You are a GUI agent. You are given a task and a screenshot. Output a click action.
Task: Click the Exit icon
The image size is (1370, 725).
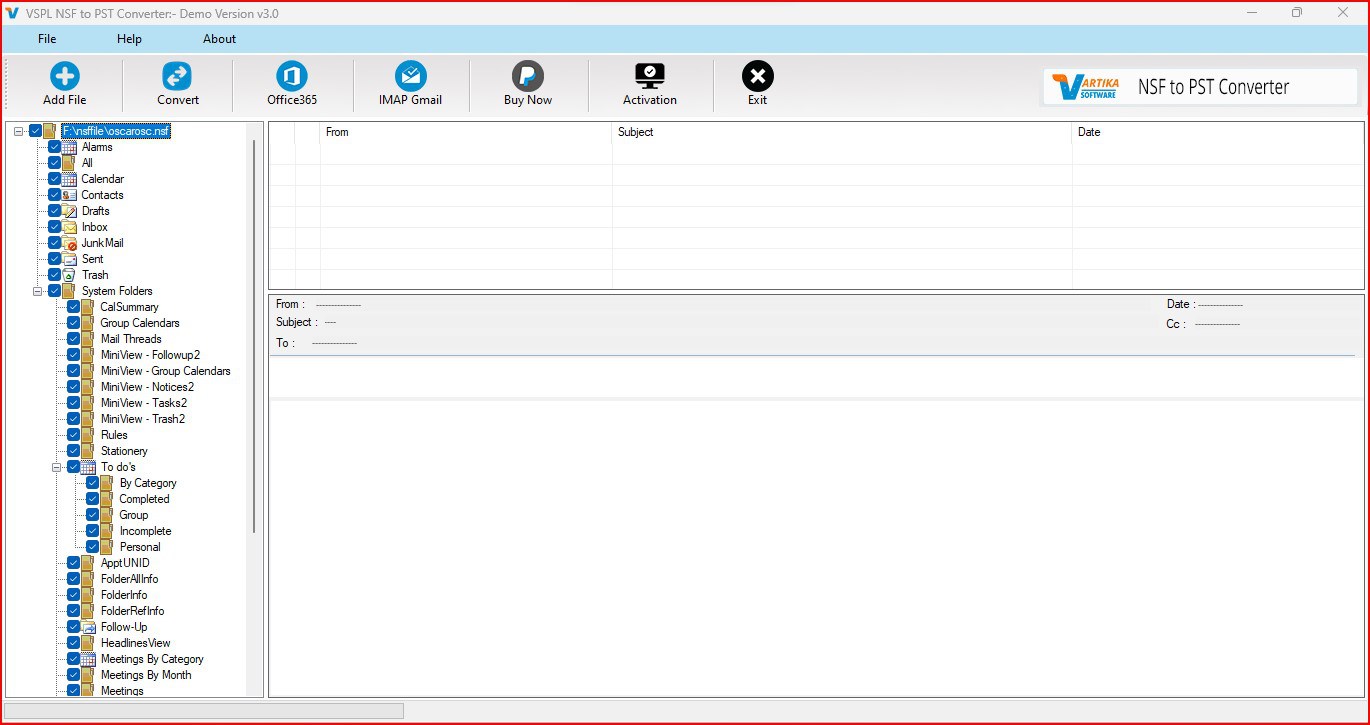click(x=757, y=82)
